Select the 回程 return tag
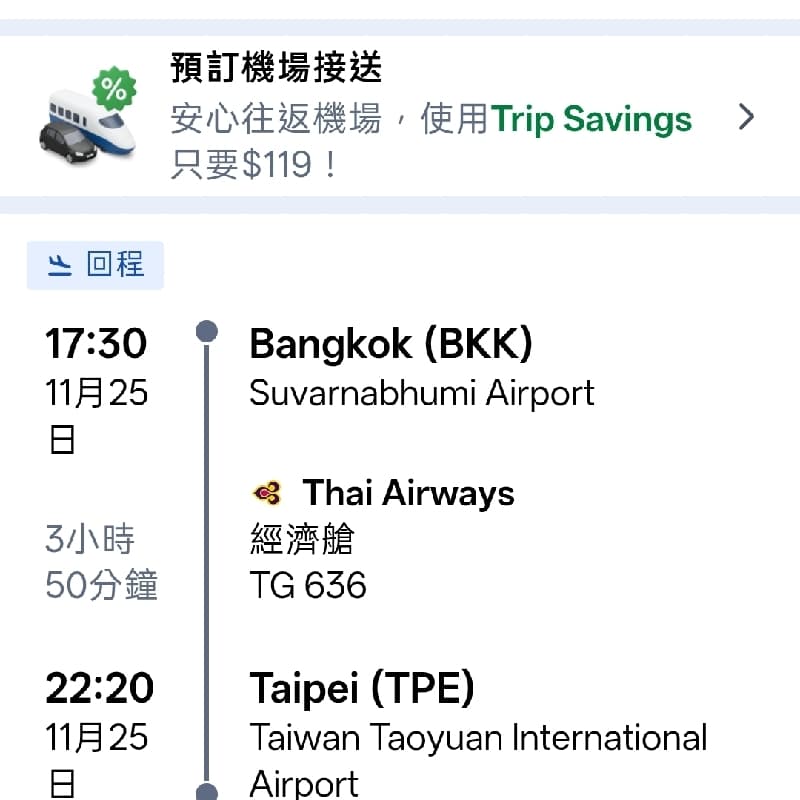 pos(95,265)
